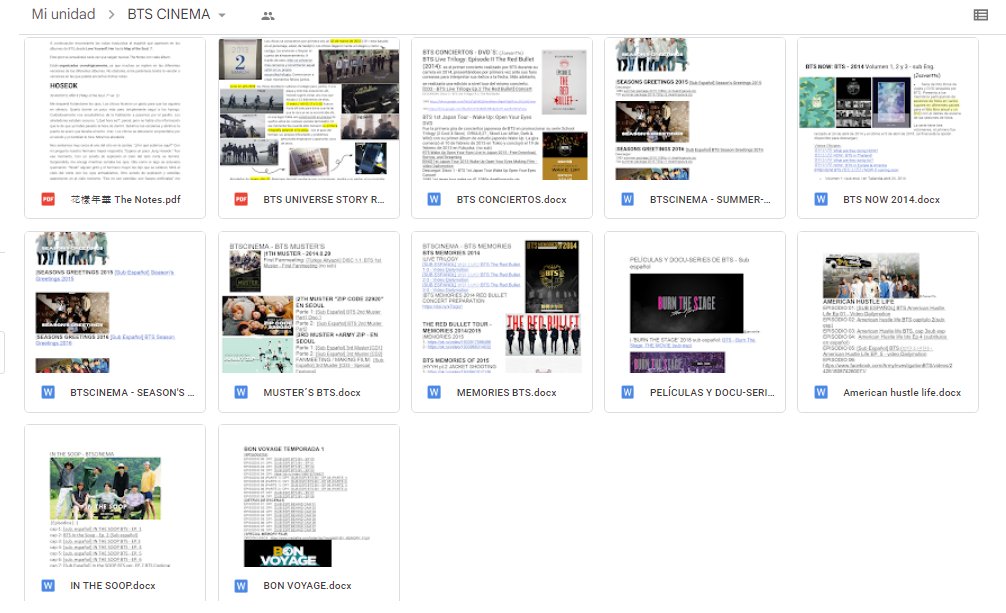Click the file name 'PELÍCULAS Y DOCU-SERI...'

pos(712,392)
